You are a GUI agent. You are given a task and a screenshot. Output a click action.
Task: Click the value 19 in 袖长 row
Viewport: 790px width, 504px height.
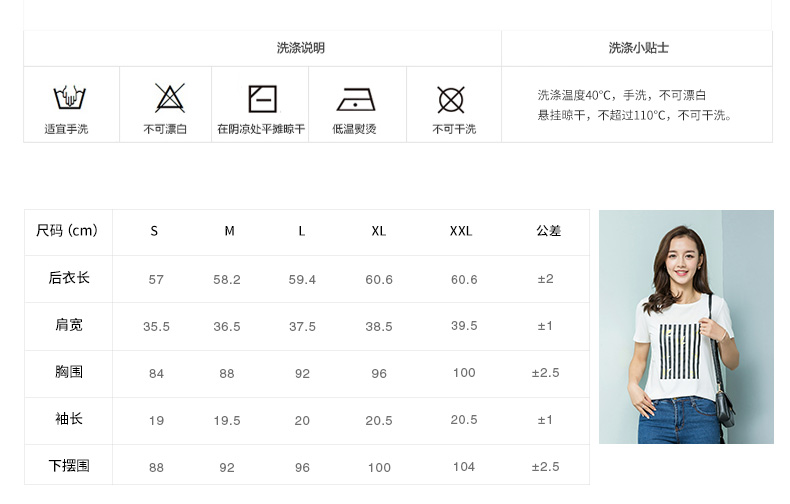(x=156, y=421)
